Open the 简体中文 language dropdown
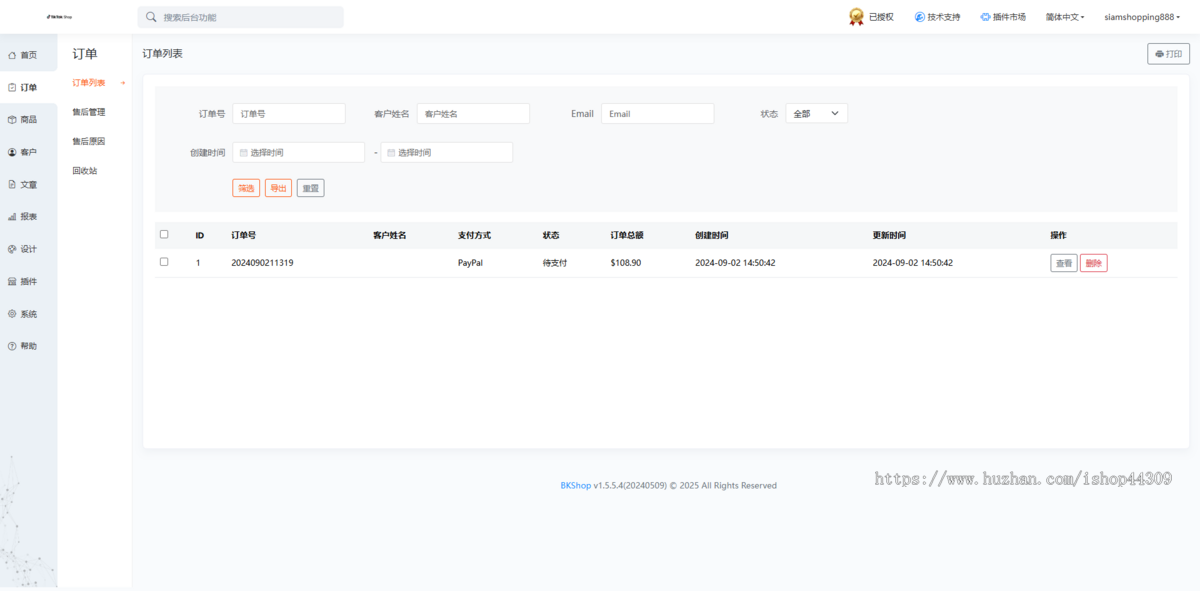Viewport: 1200px width, 591px height. coord(1065,17)
